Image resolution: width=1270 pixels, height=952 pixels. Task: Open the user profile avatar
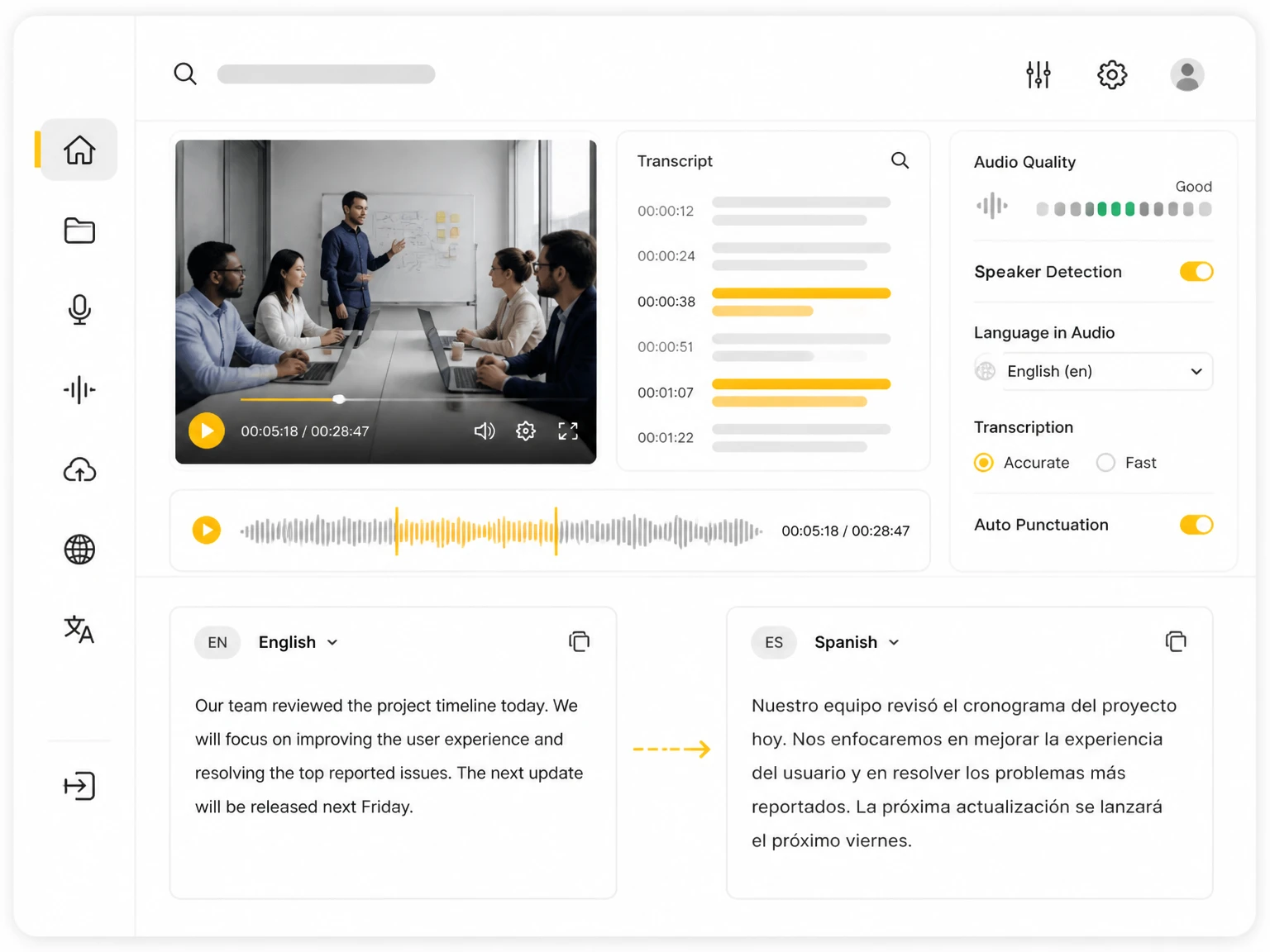[1187, 74]
